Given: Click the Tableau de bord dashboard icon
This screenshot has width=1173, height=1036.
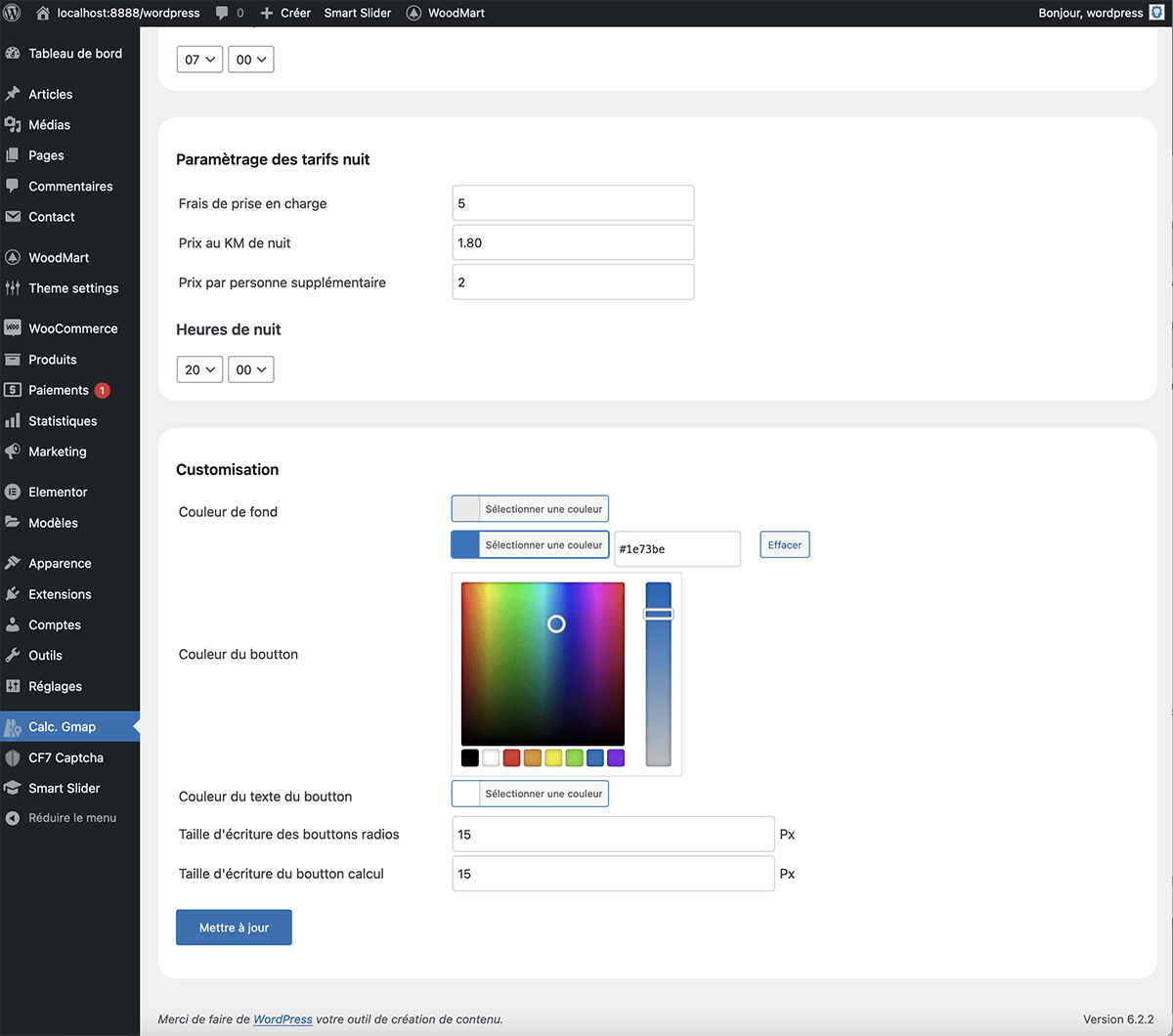Looking at the screenshot, I should coord(13,54).
